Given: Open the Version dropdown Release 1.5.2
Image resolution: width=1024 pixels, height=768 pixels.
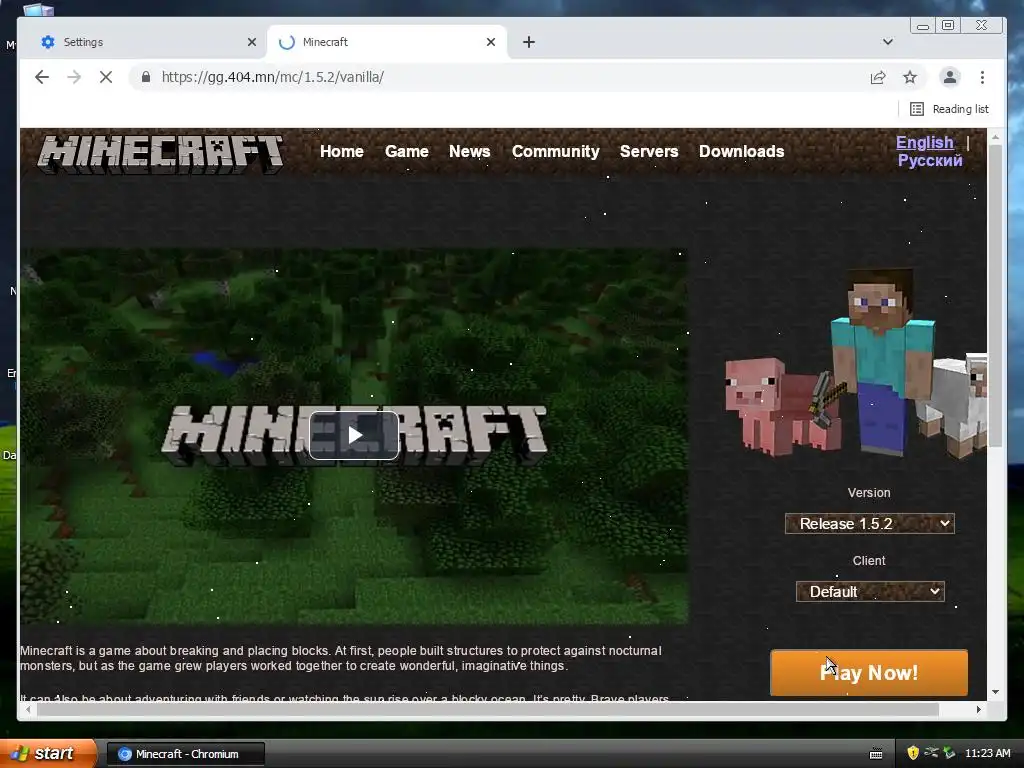Looking at the screenshot, I should (870, 524).
